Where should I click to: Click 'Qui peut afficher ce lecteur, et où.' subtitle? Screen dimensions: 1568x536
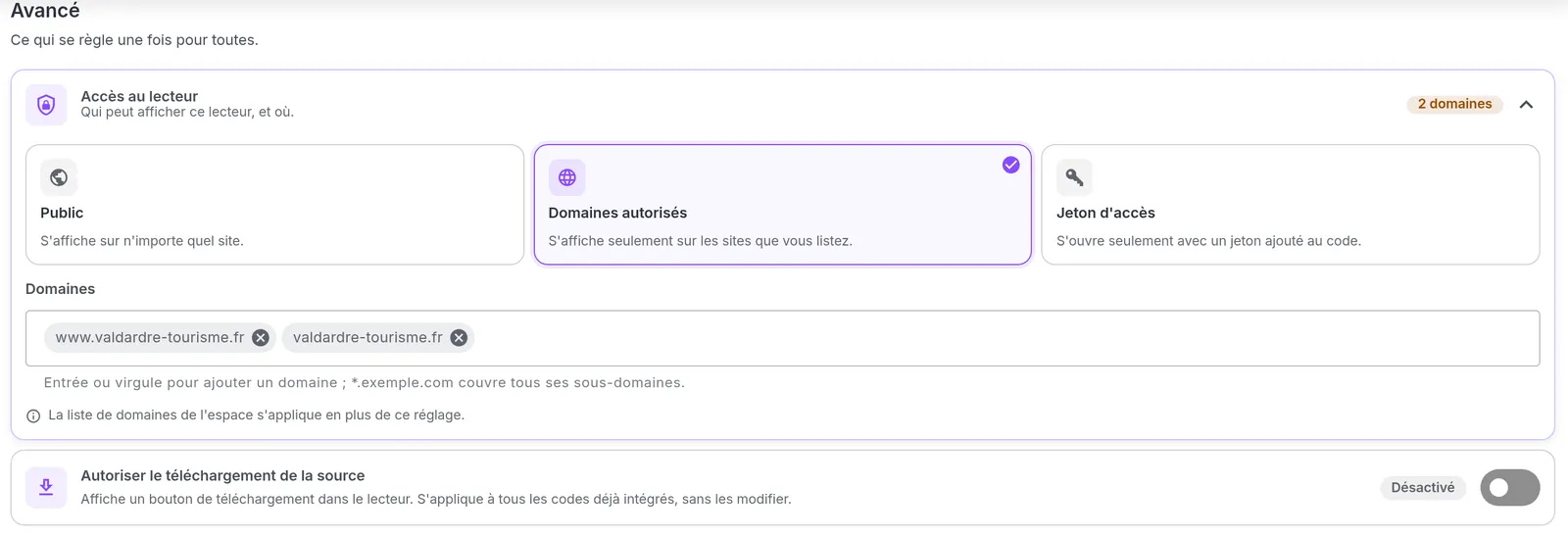point(187,112)
